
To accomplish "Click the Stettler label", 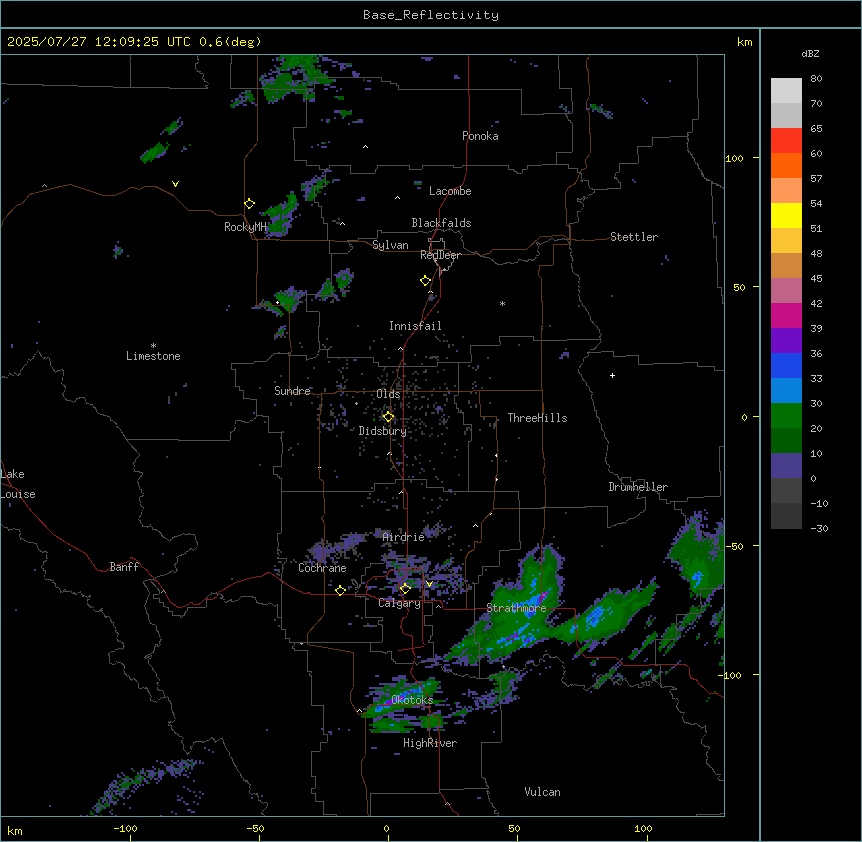I will click(634, 237).
